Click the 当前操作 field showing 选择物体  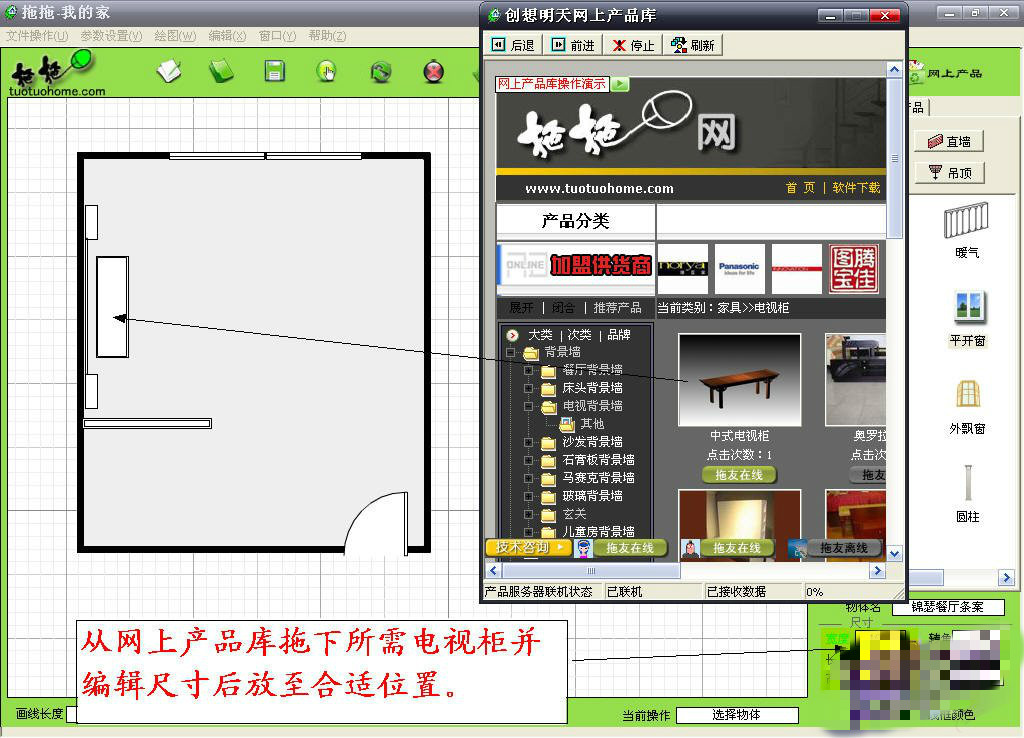point(737,715)
